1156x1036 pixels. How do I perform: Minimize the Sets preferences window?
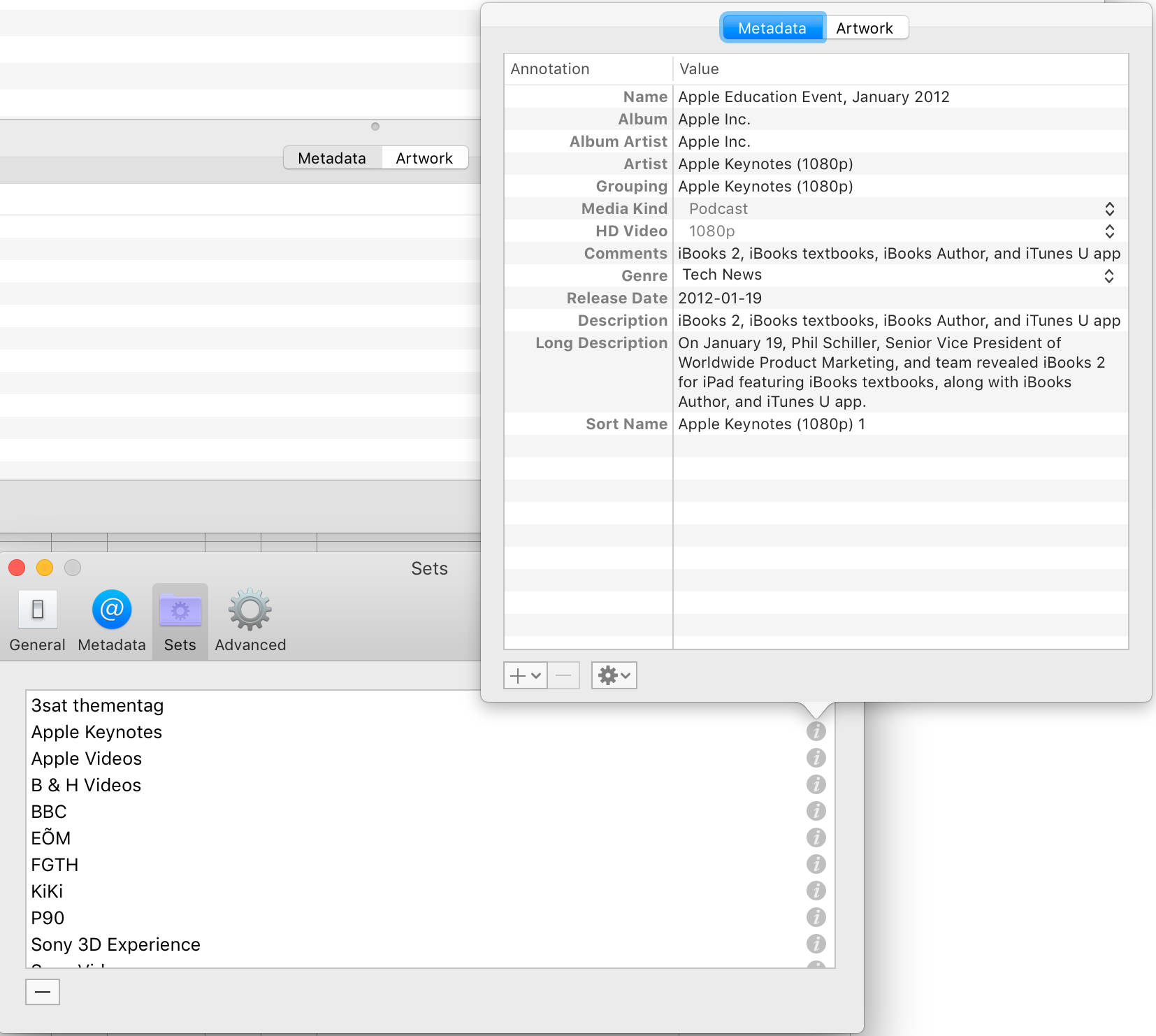(45, 567)
